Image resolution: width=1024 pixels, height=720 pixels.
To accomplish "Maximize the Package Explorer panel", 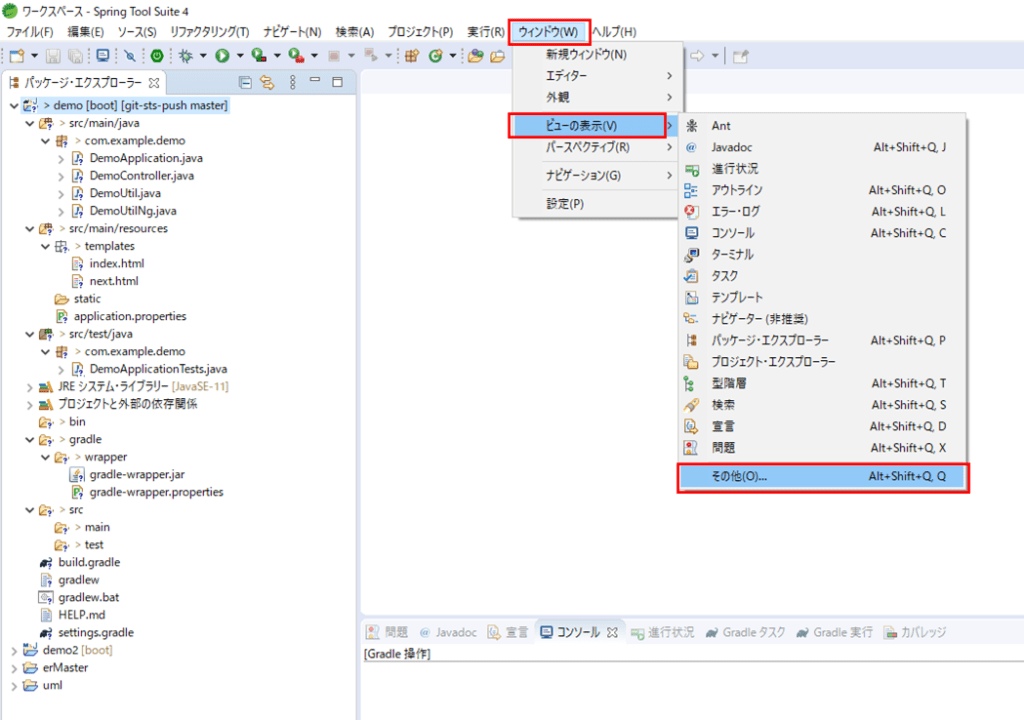I will point(337,82).
